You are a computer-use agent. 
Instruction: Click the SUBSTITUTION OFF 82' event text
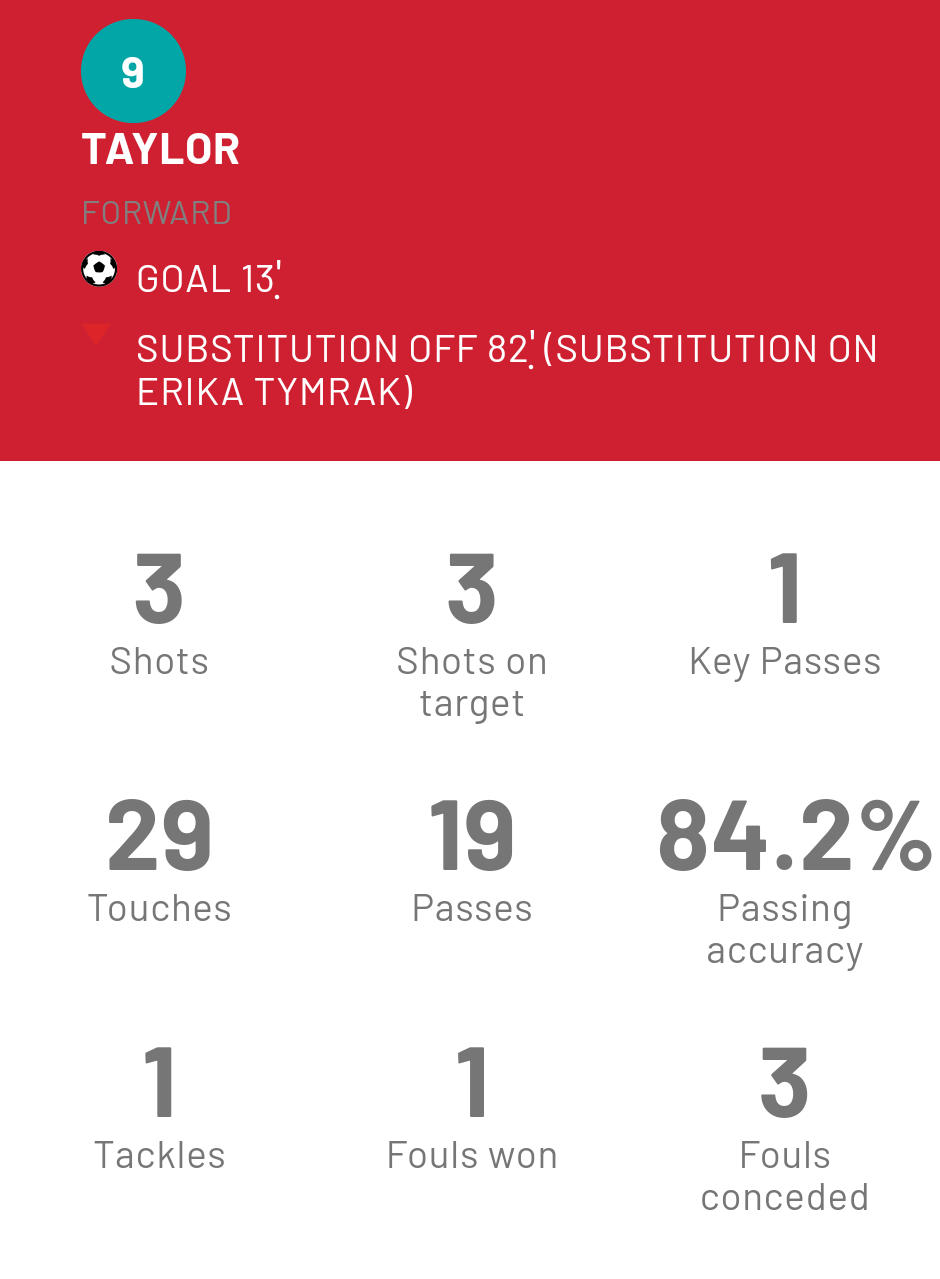[x=336, y=349]
